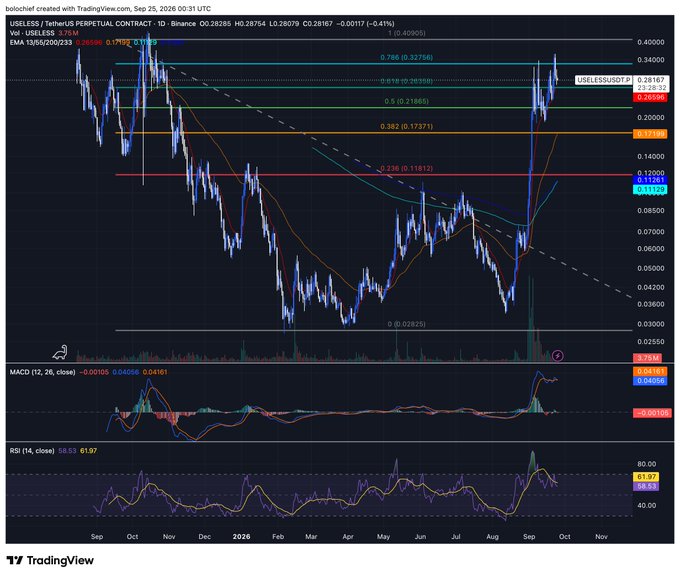680x577 pixels.
Task: Select the Fibonacci 0.382 (0.17371) level label
Action: [x=406, y=126]
